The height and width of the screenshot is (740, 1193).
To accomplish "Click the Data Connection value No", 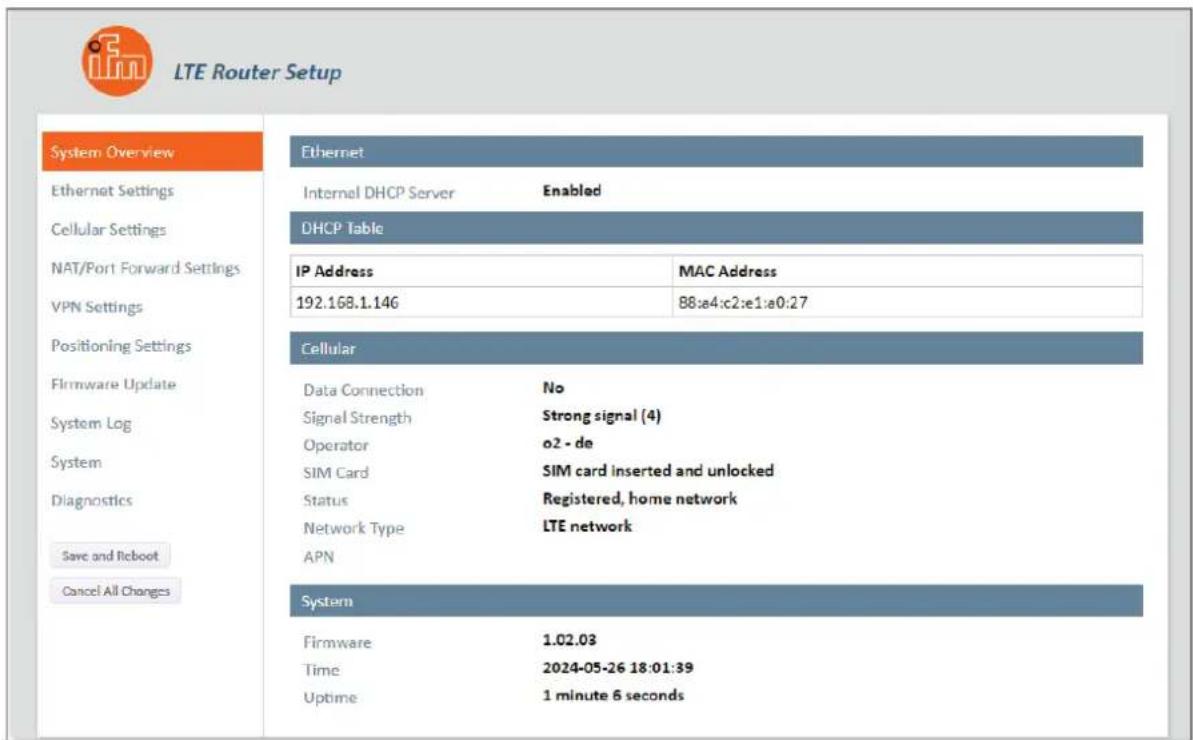I will click(553, 388).
